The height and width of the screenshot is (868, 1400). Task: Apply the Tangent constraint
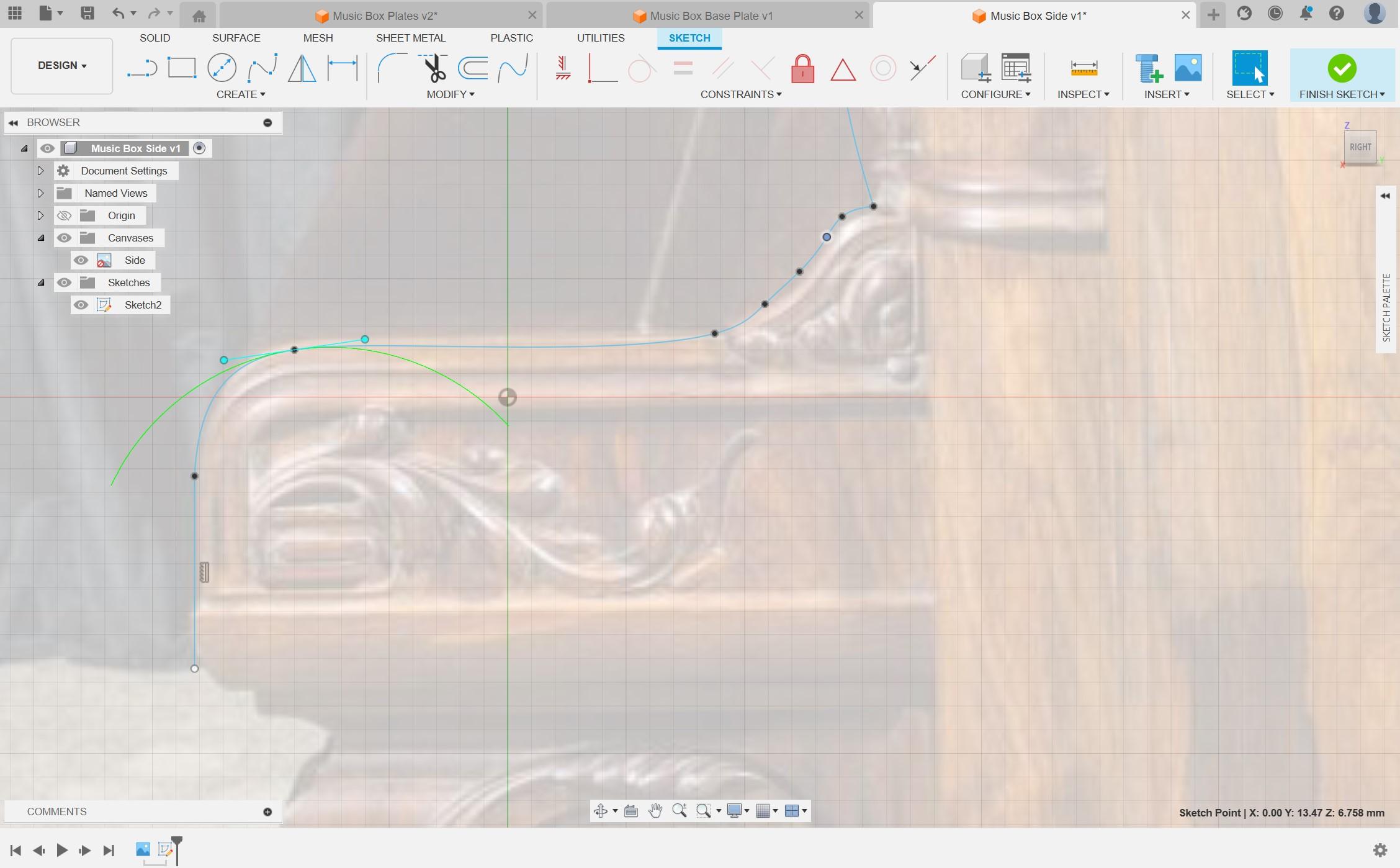(x=642, y=70)
